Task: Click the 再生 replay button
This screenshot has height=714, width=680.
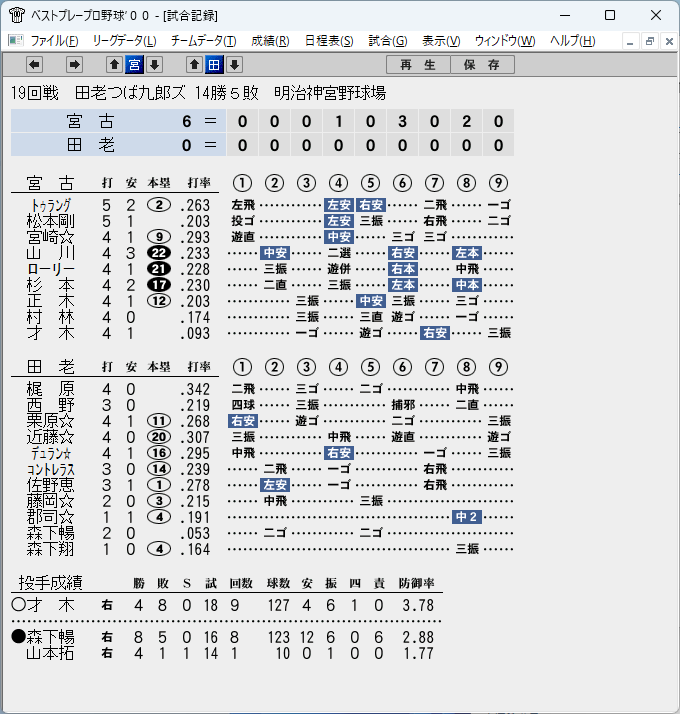Action: coord(418,65)
